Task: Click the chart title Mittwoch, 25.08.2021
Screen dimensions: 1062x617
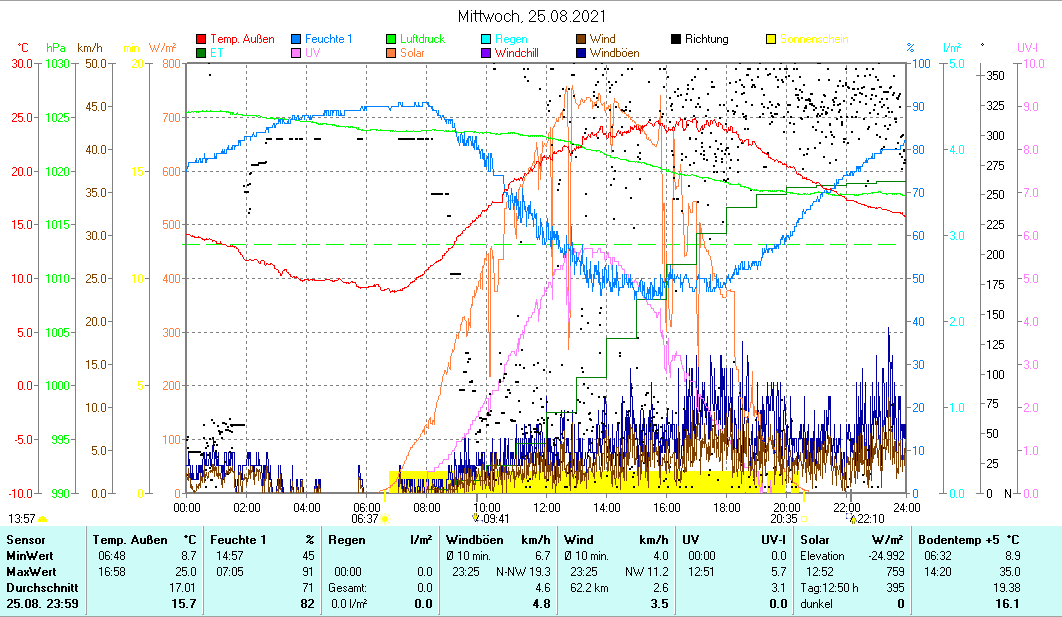Action: (x=531, y=16)
